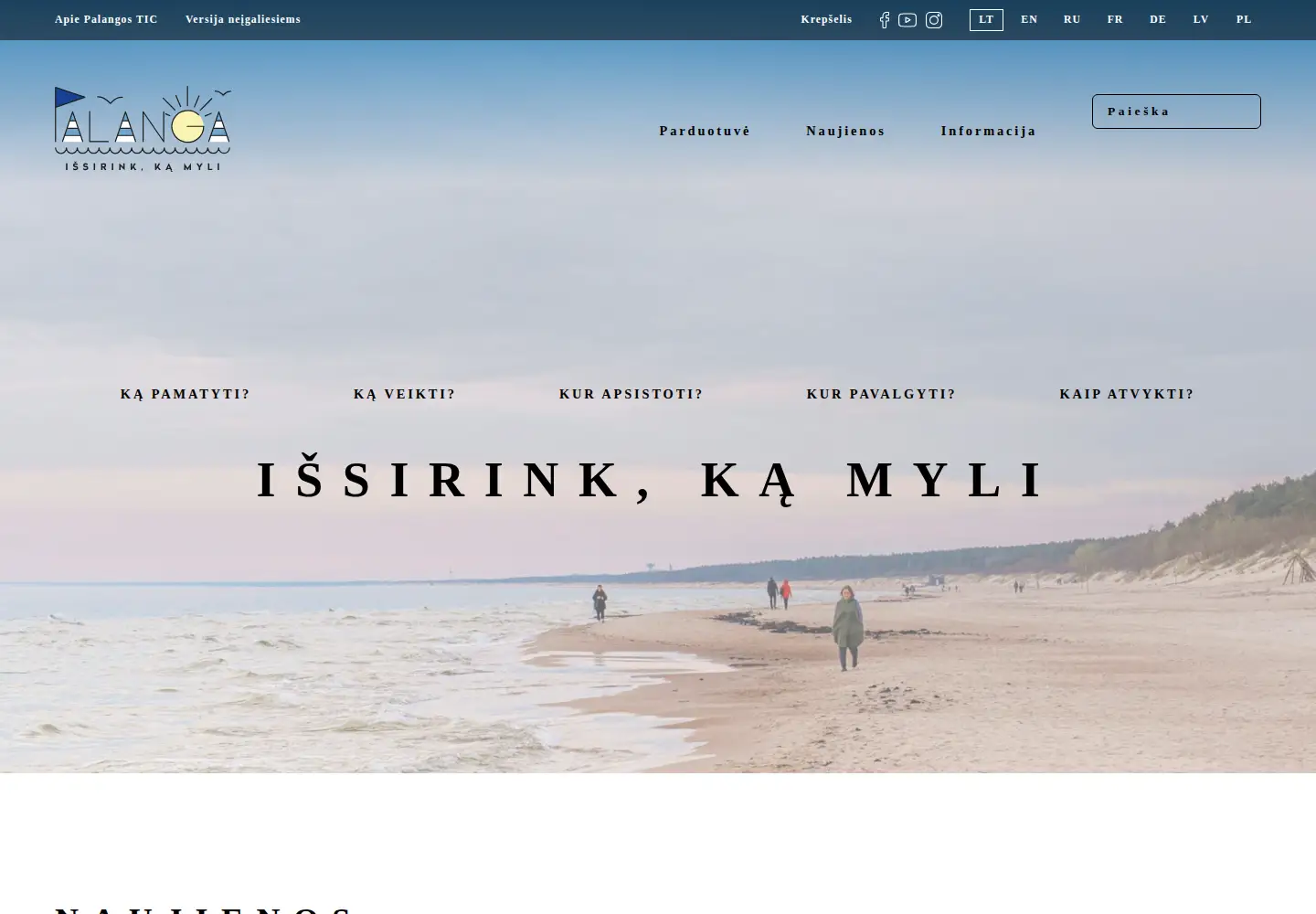Select the KUR APSISTOTI? section
This screenshot has width=1316, height=914.
pos(631,394)
